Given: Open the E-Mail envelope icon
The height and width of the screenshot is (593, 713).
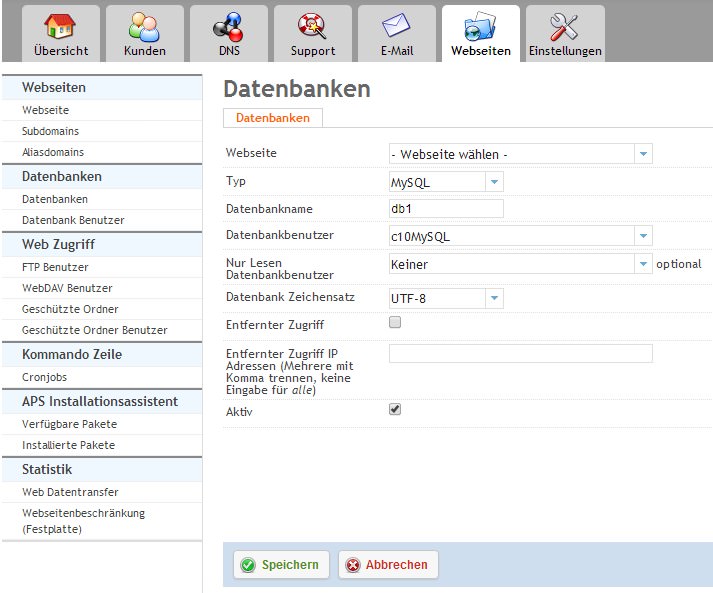Looking at the screenshot, I should click(x=397, y=26).
